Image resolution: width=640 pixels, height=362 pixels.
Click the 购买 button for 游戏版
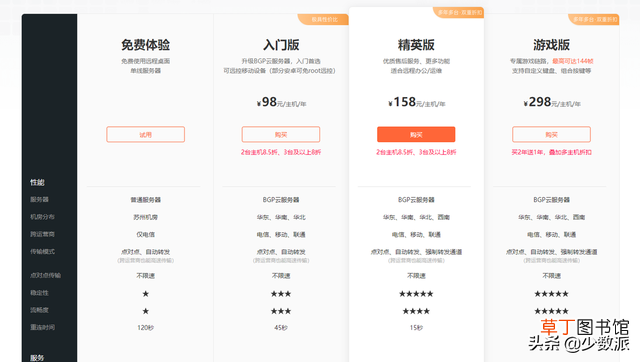pyautogui.click(x=551, y=134)
